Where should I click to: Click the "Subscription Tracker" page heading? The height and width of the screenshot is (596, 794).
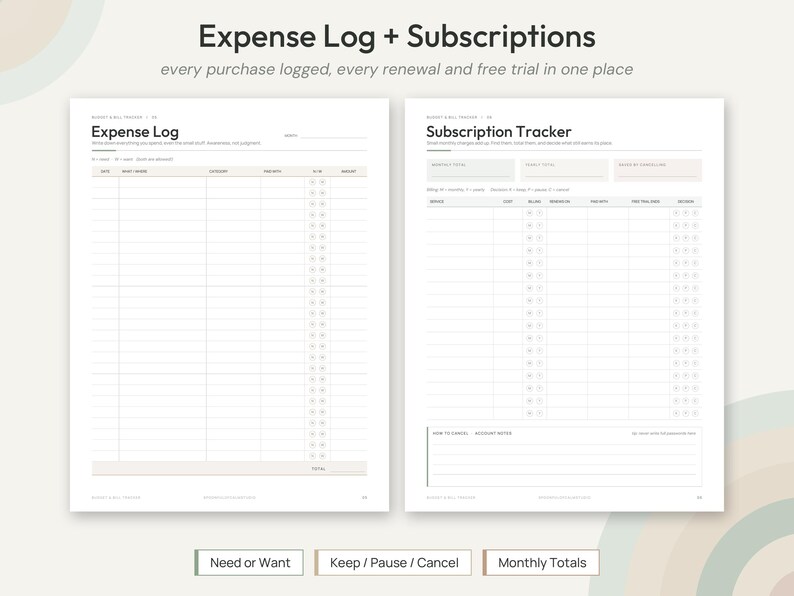(499, 132)
